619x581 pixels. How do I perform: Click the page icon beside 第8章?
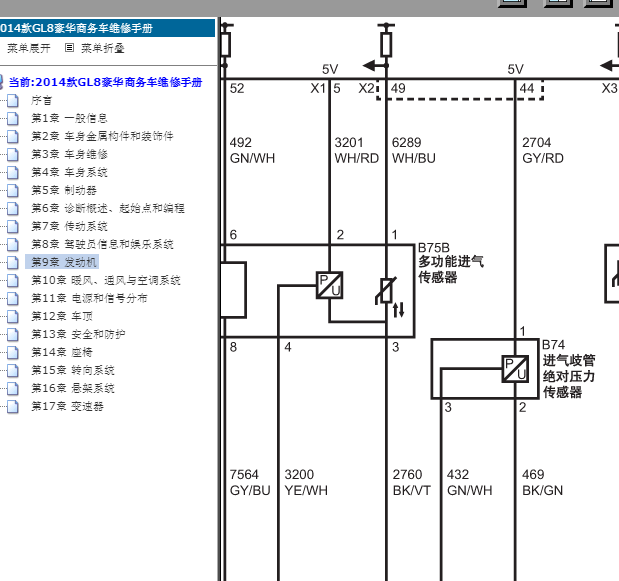pos(13,244)
